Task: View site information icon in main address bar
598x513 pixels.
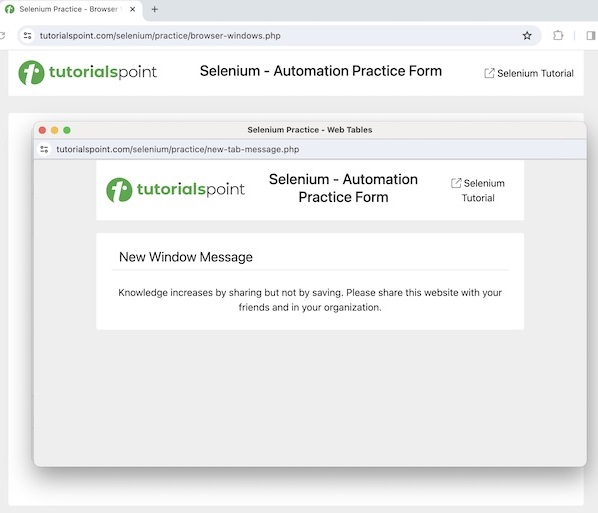Action: click(27, 35)
